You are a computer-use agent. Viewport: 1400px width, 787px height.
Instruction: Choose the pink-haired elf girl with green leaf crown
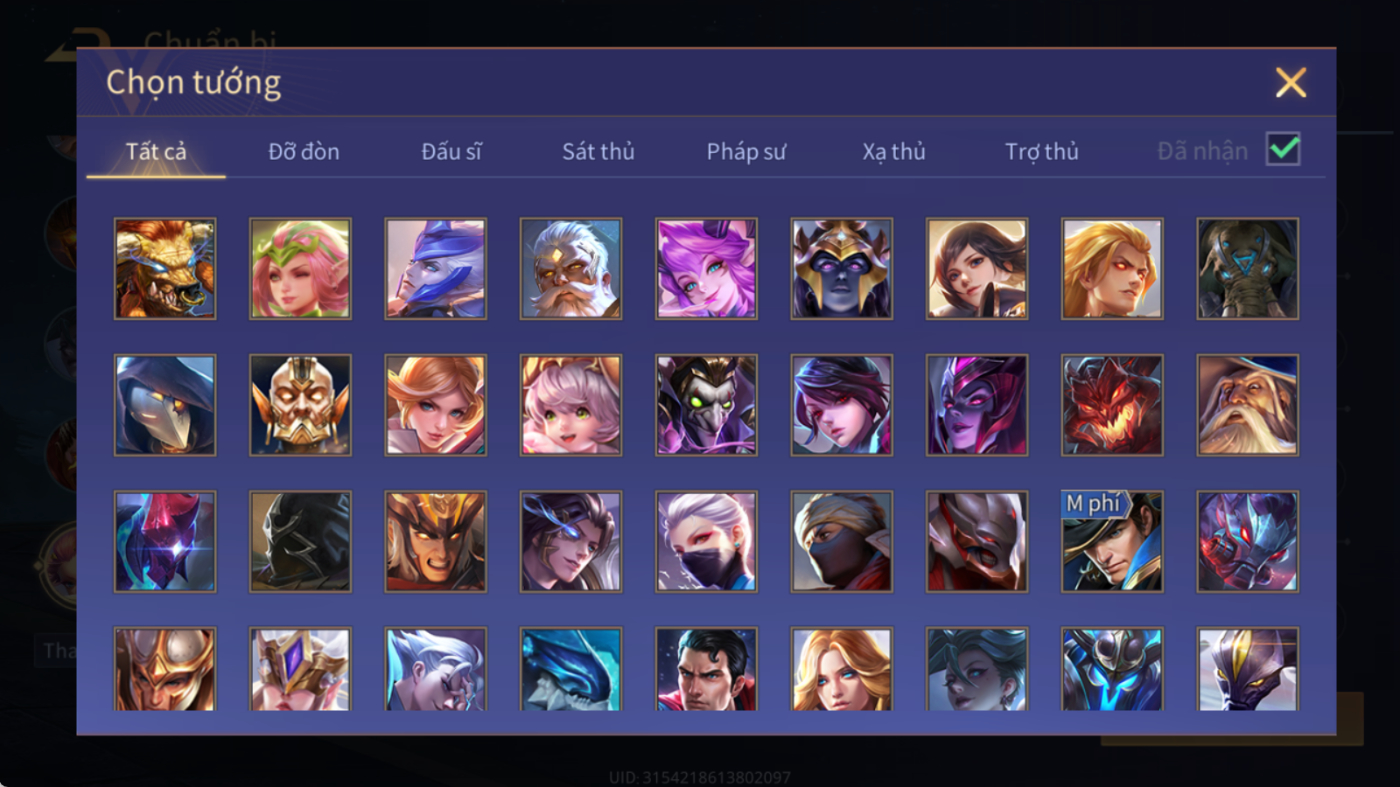click(x=300, y=269)
